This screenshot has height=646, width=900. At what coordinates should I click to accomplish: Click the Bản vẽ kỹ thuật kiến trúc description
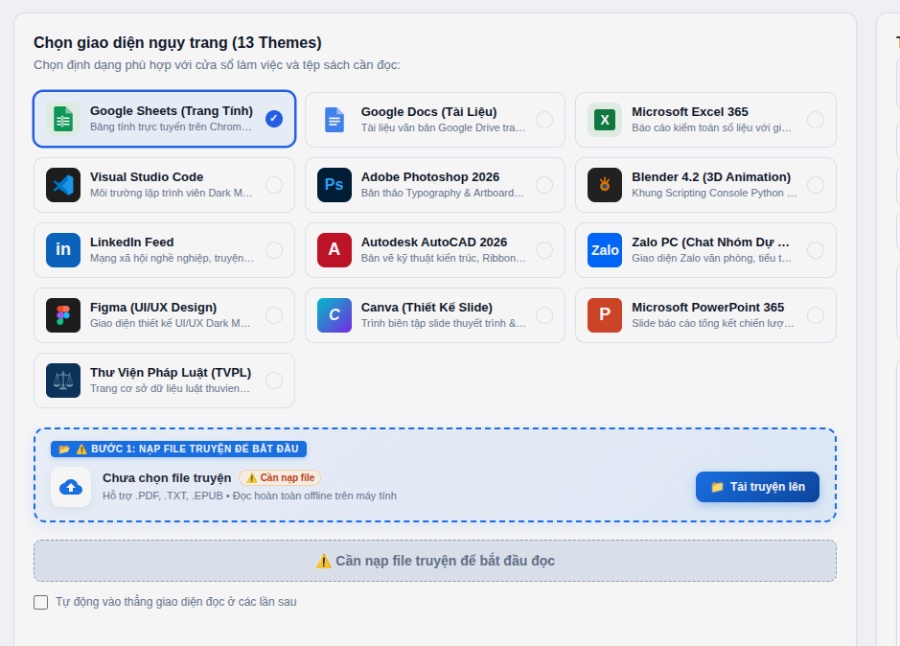(x=443, y=258)
